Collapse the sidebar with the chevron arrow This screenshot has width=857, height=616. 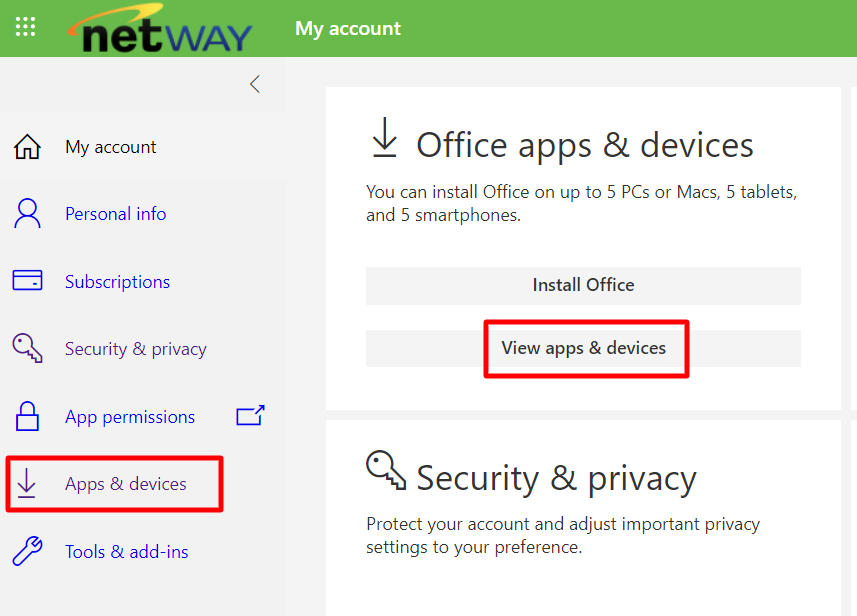pos(255,84)
